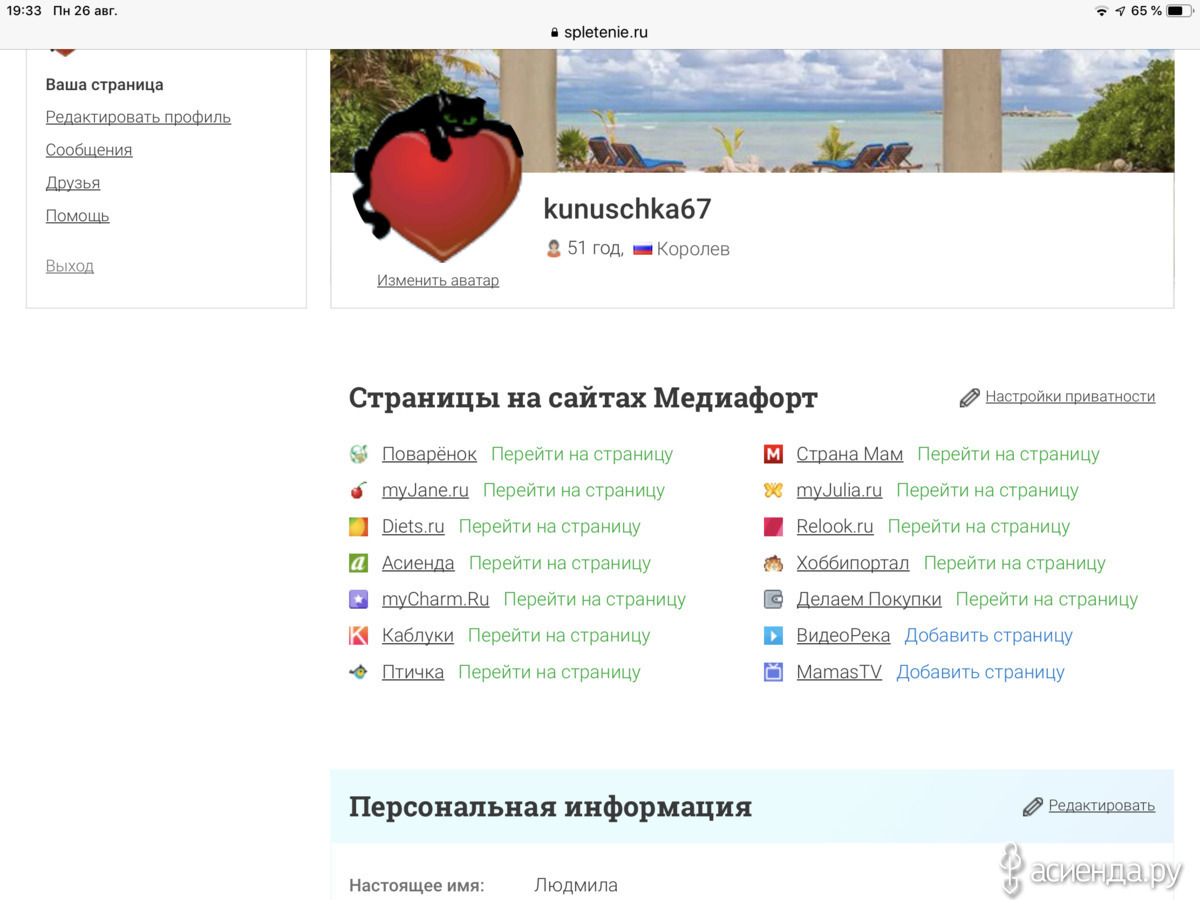Click Редактировать next to Персональная информация
1200x900 pixels.
pos(1101,806)
